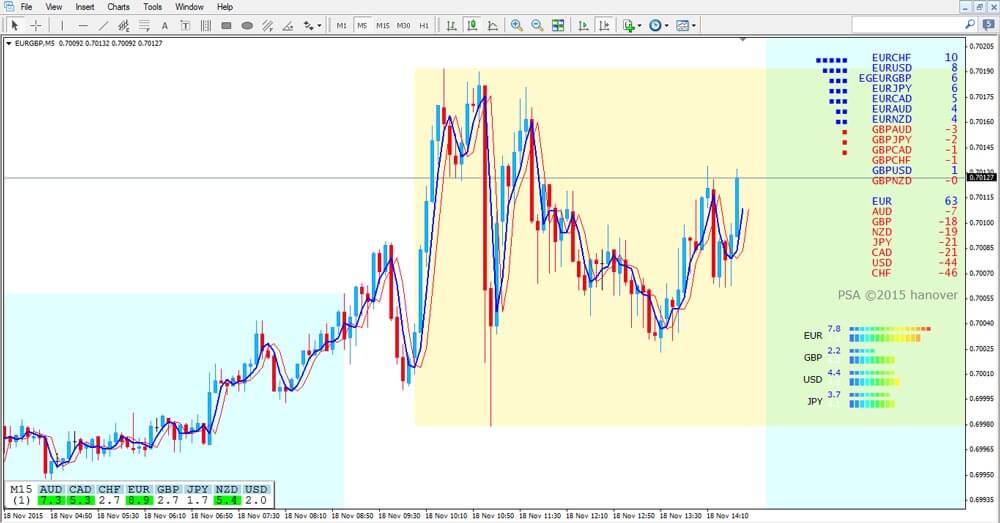Click the Arrows objects icon
Viewport: 1000px width, 523px height.
coord(309,26)
